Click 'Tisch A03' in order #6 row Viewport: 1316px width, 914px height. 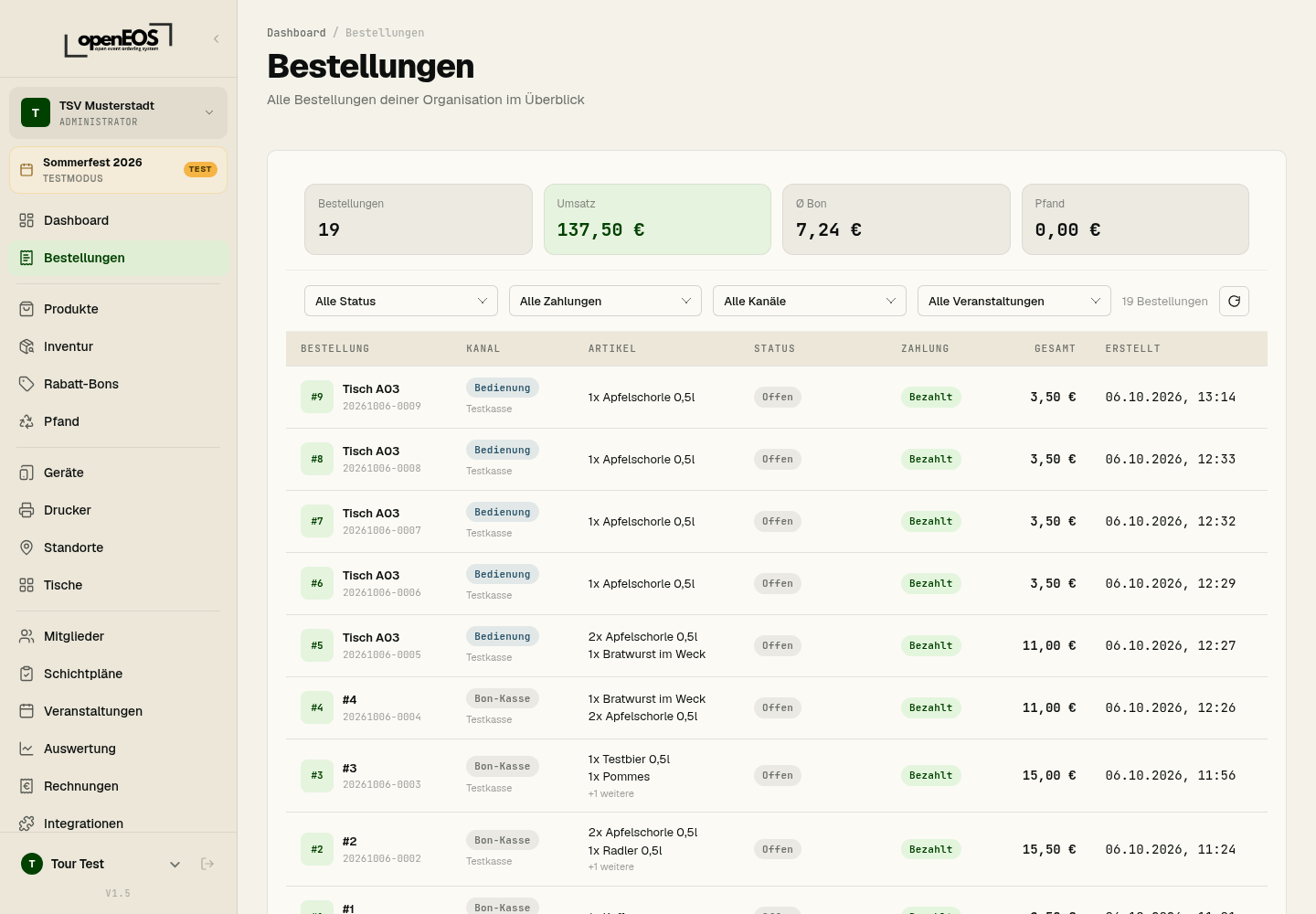click(x=371, y=575)
